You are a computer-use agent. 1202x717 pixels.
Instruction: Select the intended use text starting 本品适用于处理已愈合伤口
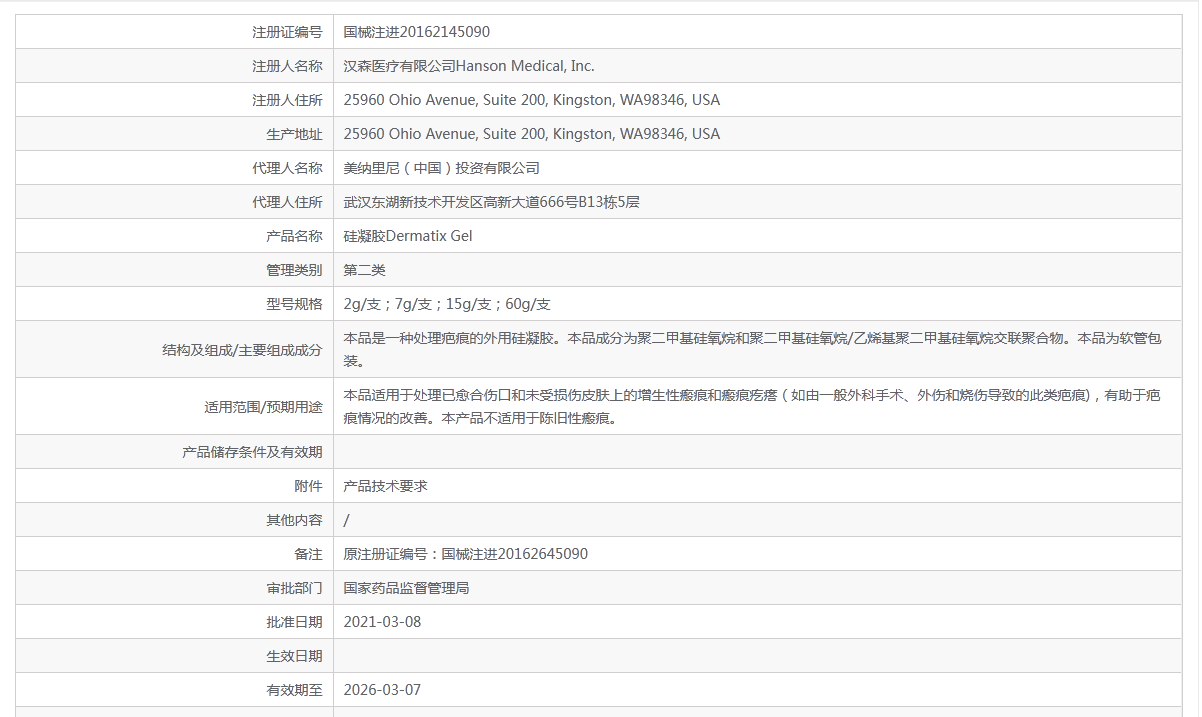coord(752,406)
